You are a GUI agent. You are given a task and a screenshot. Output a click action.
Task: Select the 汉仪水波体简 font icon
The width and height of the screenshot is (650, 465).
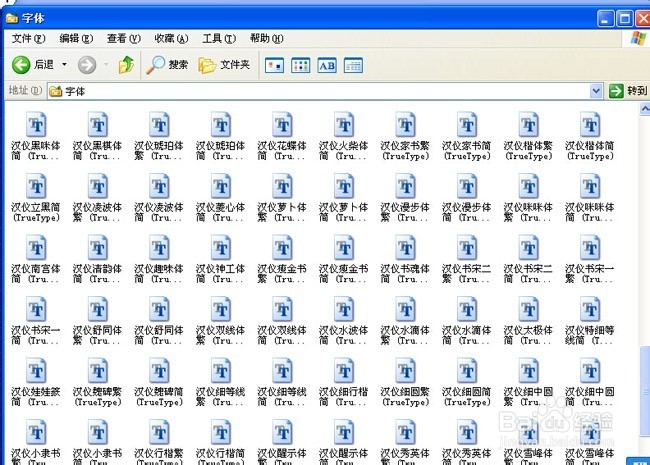coord(344,309)
